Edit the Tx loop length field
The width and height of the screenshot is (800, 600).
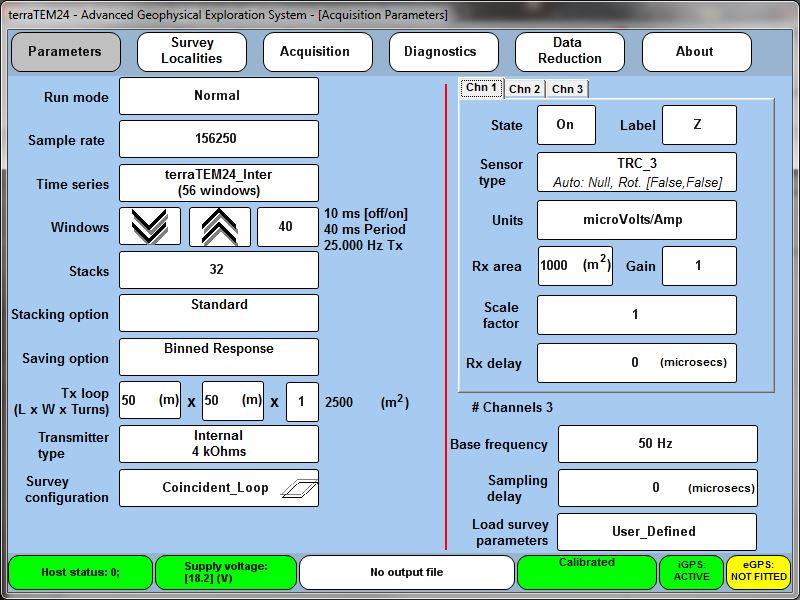(150, 401)
